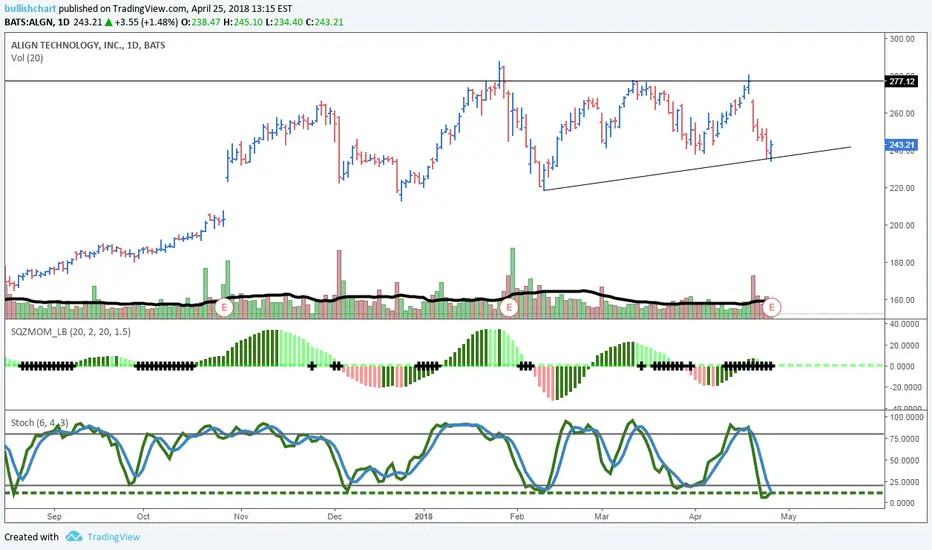The width and height of the screenshot is (932, 550).
Task: Click the H:245.10 high value
Action: click(x=242, y=22)
